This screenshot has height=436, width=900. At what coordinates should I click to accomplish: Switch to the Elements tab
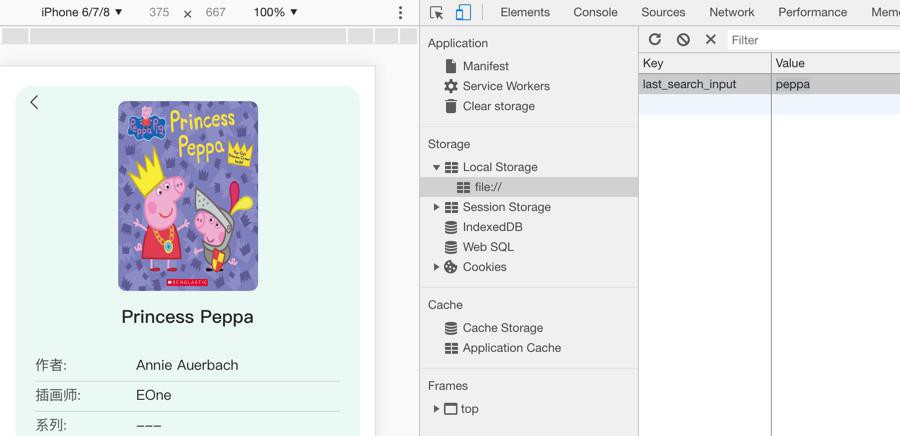tap(525, 12)
